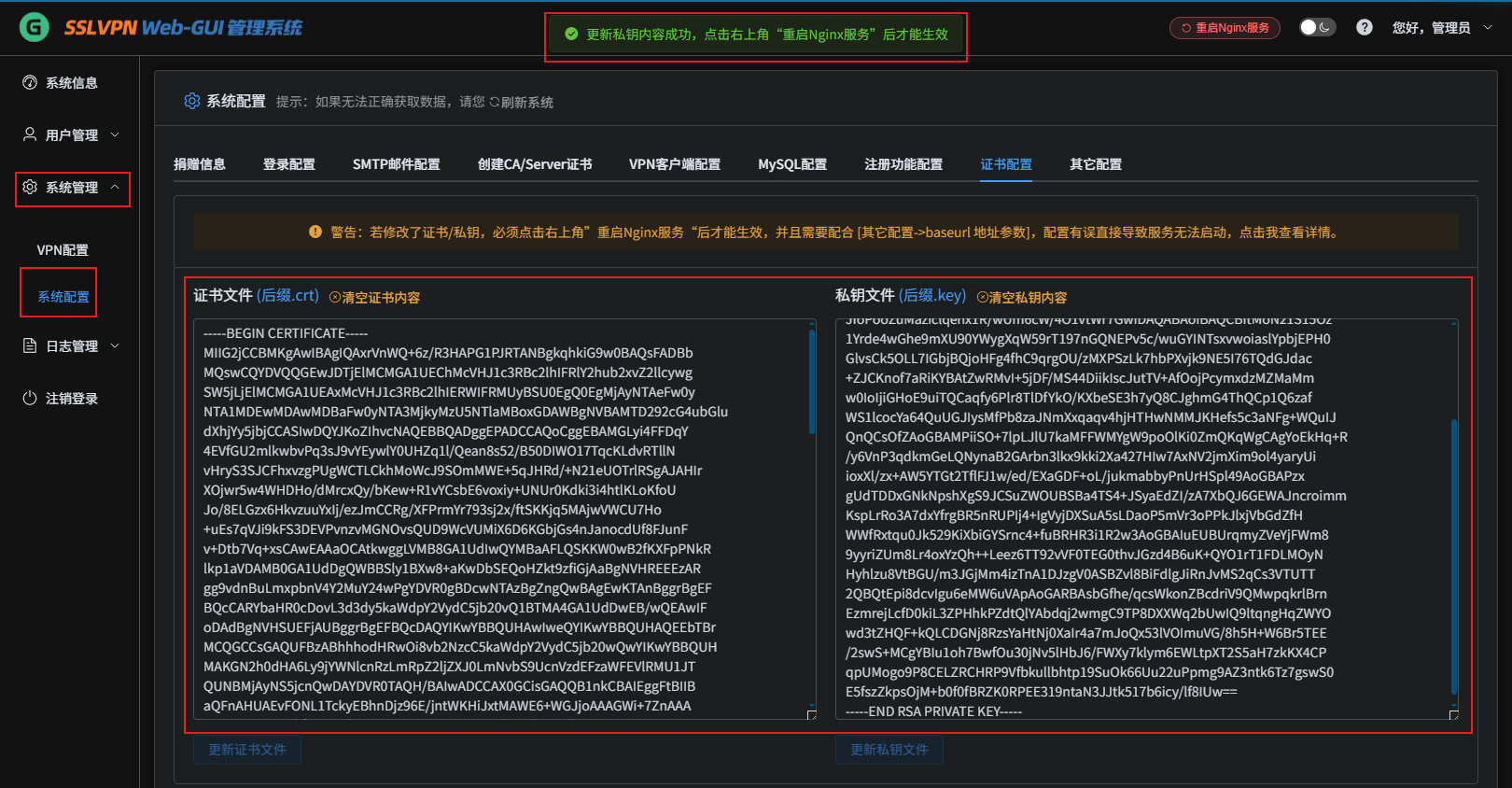Click the 重启Nginx服务 button
This screenshot has width=1512, height=788.
click(x=1225, y=28)
